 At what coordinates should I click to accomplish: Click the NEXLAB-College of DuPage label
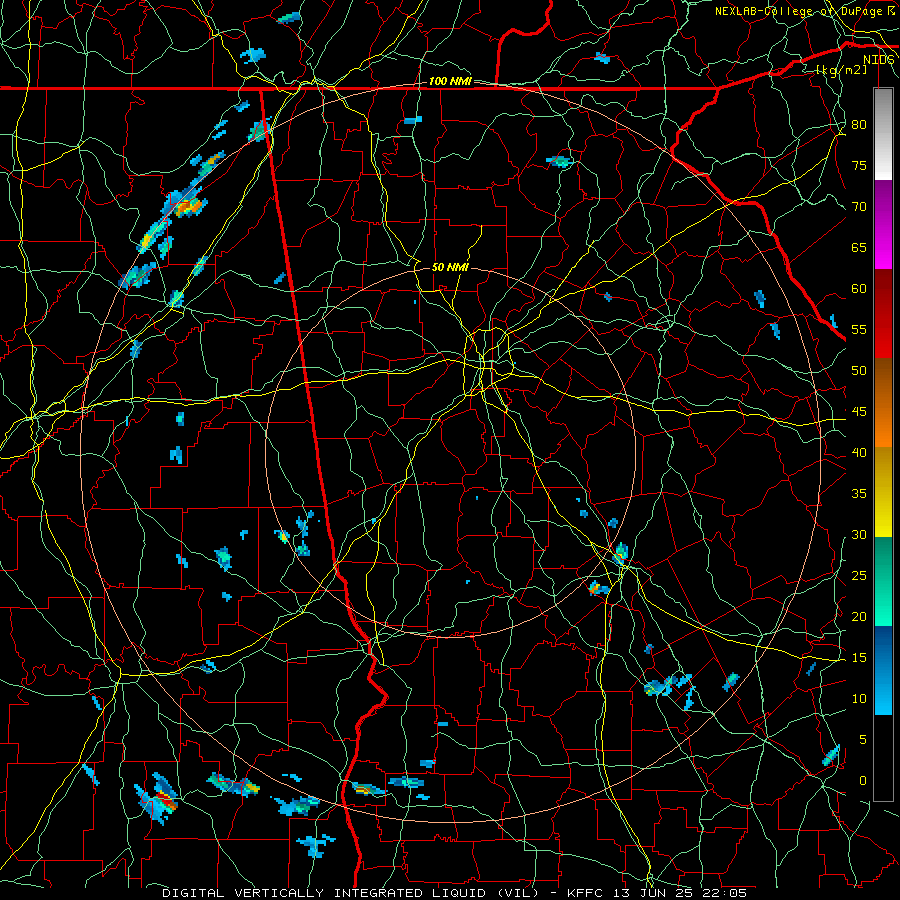click(x=799, y=11)
